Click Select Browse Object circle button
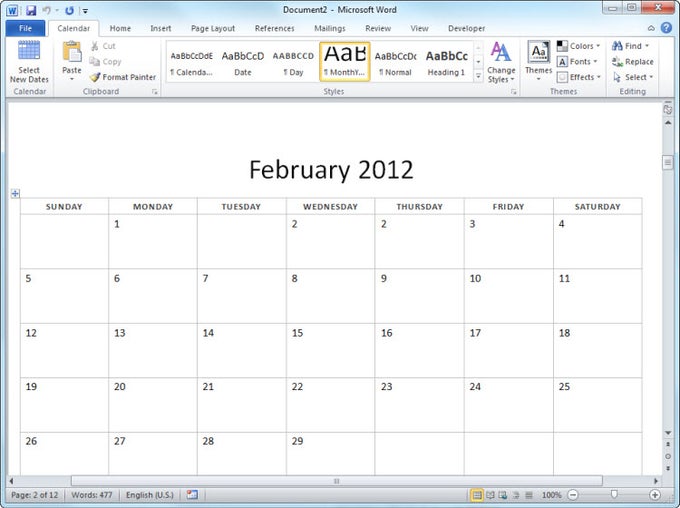 (668, 456)
